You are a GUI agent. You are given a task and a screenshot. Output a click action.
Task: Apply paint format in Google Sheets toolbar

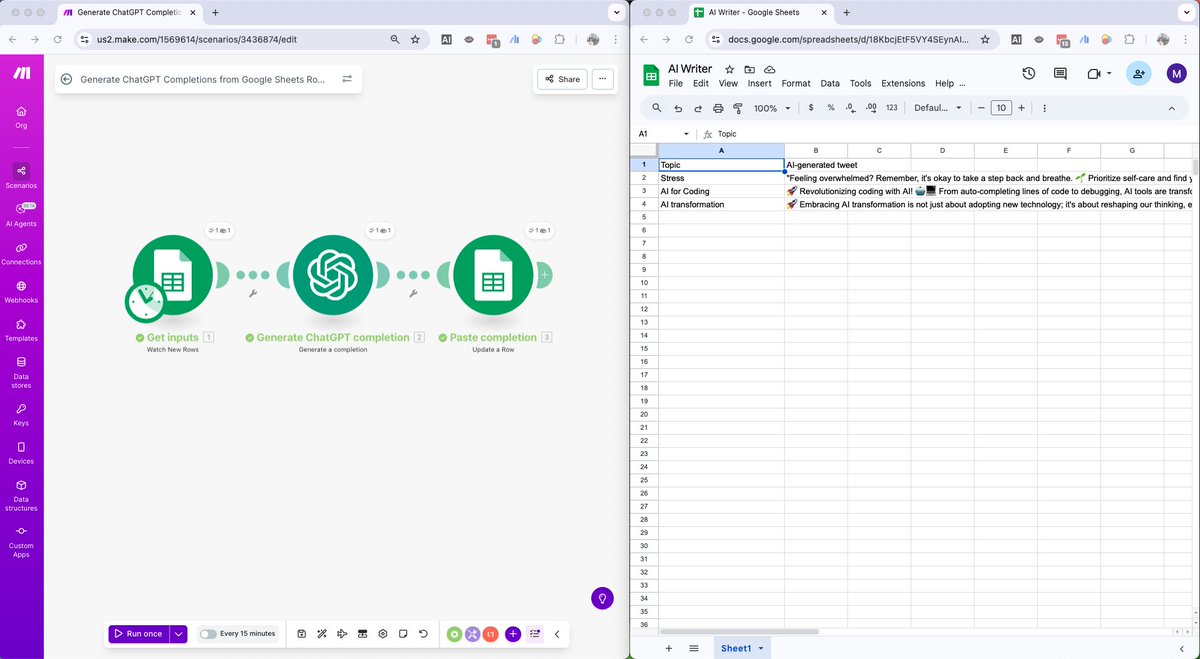(737, 107)
